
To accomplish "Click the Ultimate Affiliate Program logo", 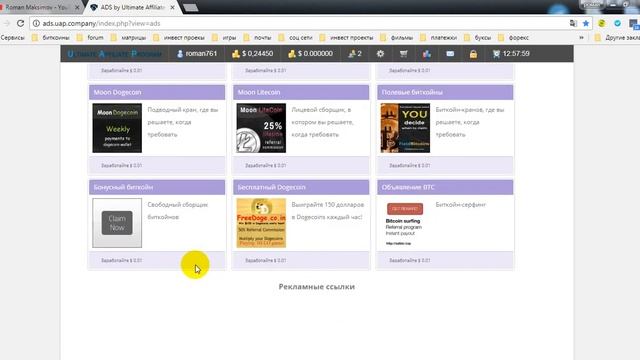I will coord(115,53).
